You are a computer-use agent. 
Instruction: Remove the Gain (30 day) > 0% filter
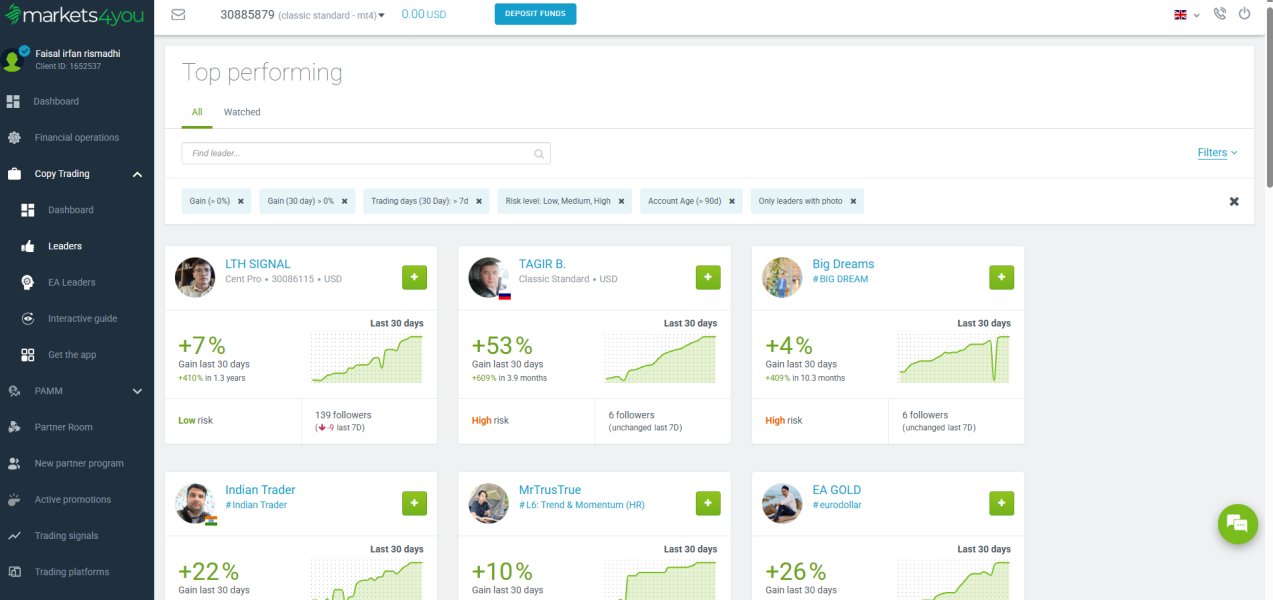pos(345,201)
